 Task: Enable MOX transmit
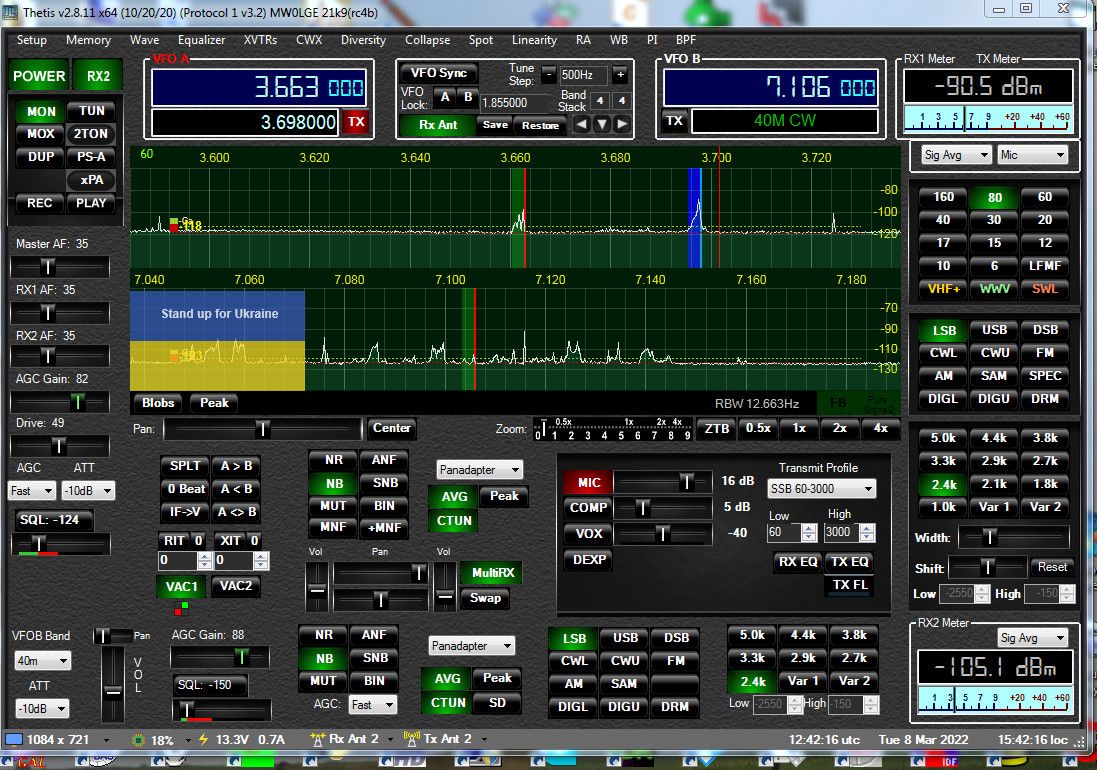[41, 134]
